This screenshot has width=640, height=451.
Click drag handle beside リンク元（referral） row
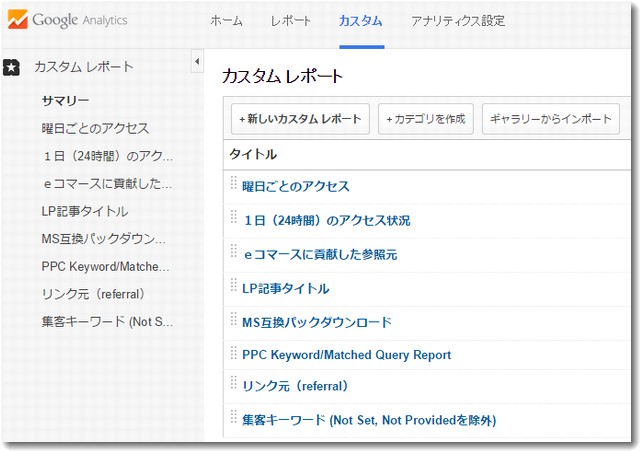click(x=234, y=386)
